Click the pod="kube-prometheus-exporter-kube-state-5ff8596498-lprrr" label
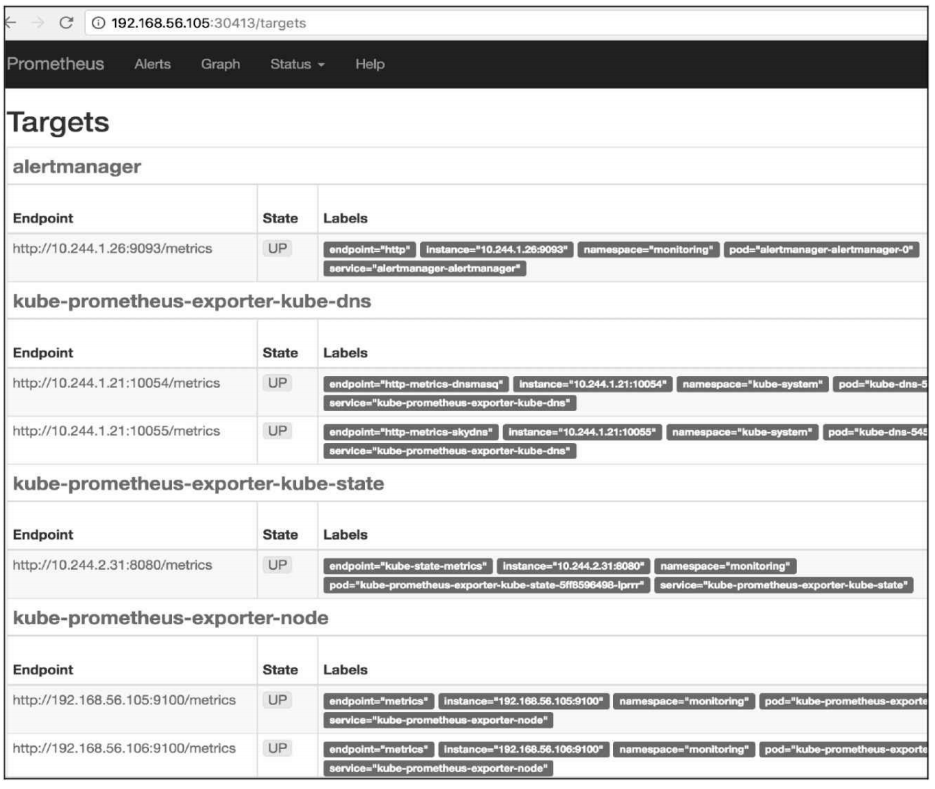Screen dimensions: 935x789 tap(487, 586)
